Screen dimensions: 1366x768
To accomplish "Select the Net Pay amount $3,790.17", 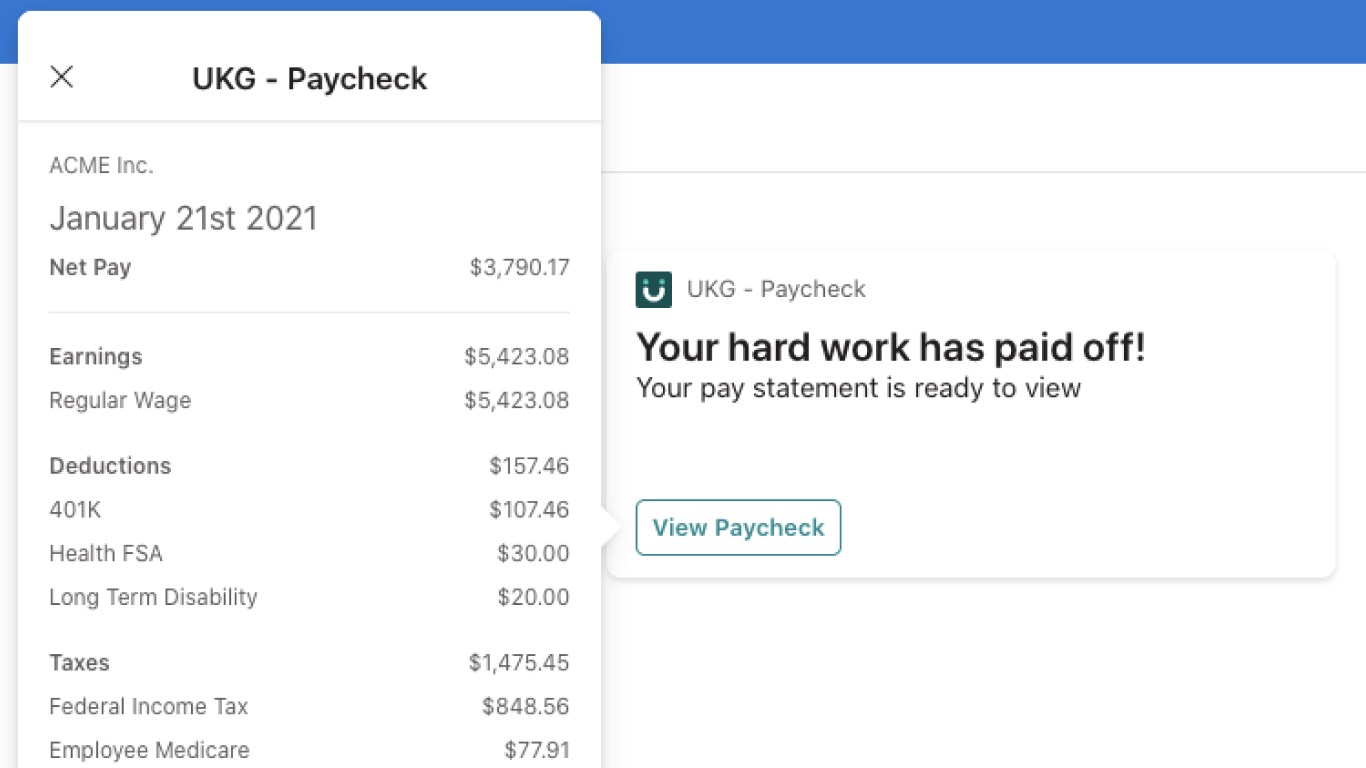I will 519,268.
